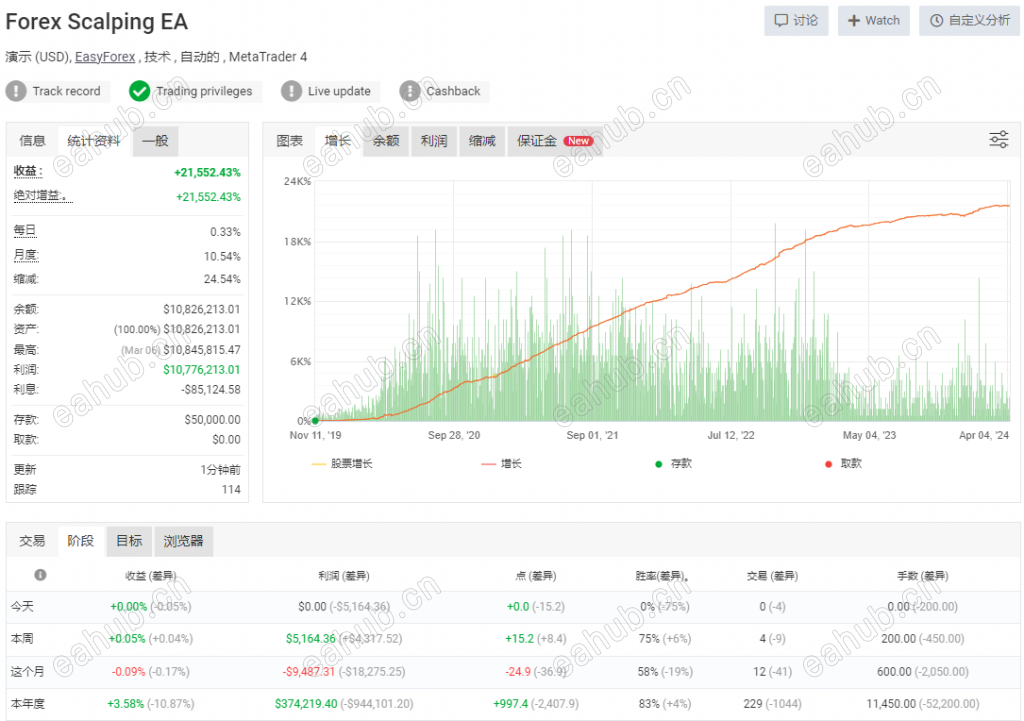Select the 一般 general info tab
The height and width of the screenshot is (721, 1024).
click(x=155, y=141)
